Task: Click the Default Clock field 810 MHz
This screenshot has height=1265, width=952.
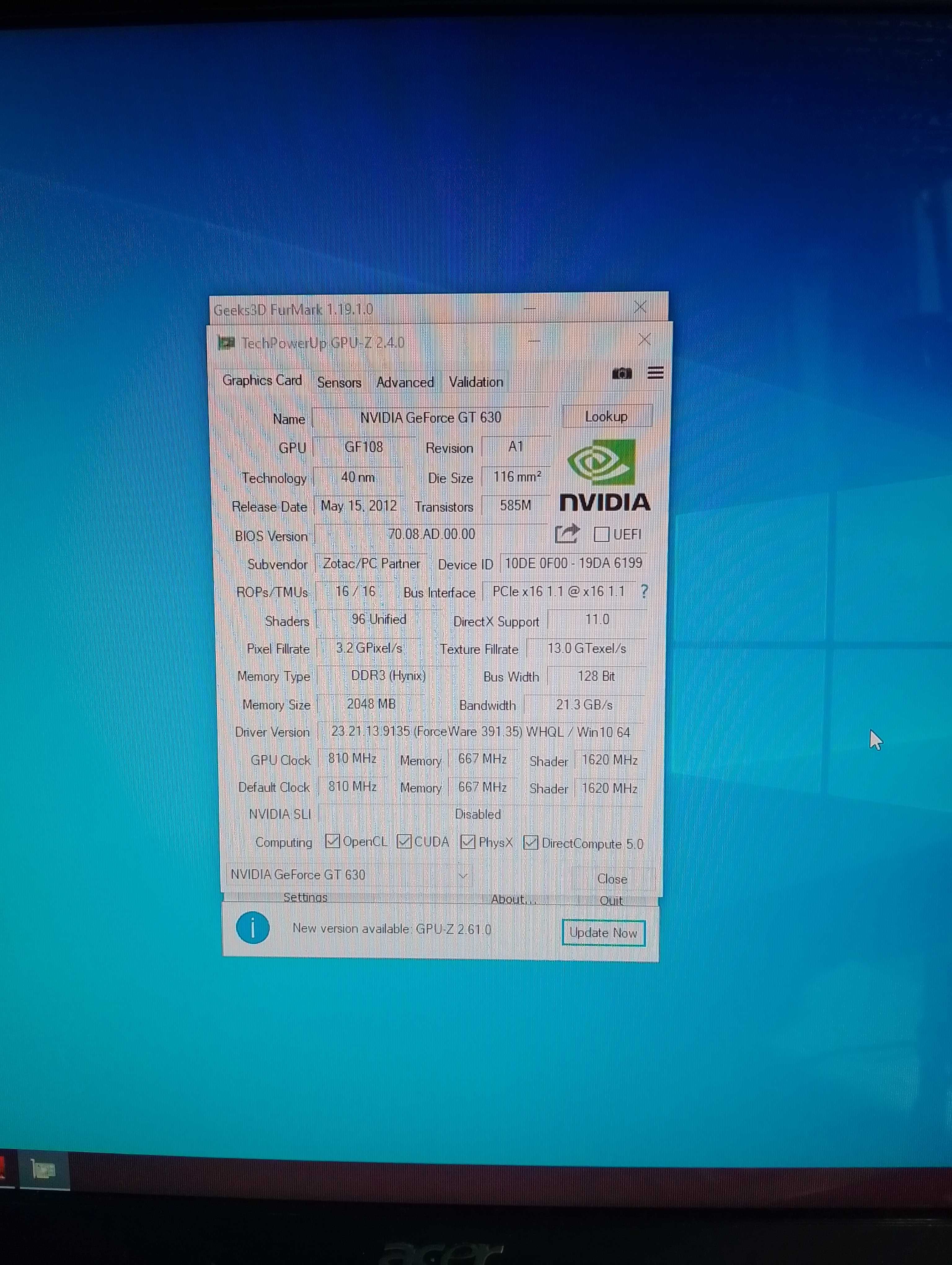Action: click(352, 787)
